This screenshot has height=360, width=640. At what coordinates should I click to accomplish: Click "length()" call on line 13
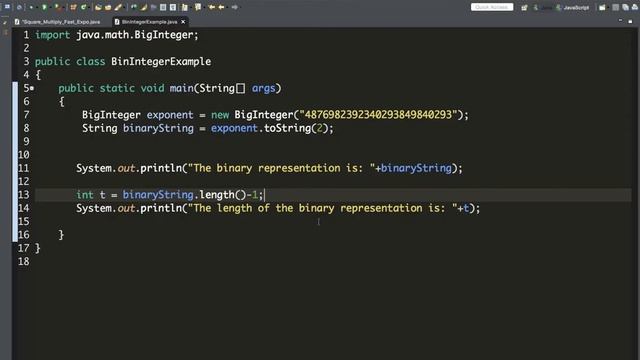point(222,195)
